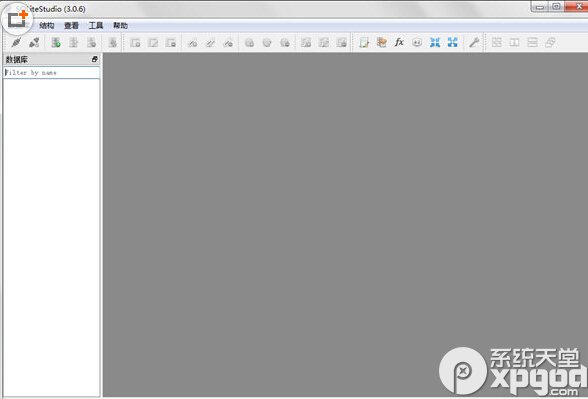Screen dimensions: 588x399
Task: Click the empty database list area
Action: (x=52, y=237)
